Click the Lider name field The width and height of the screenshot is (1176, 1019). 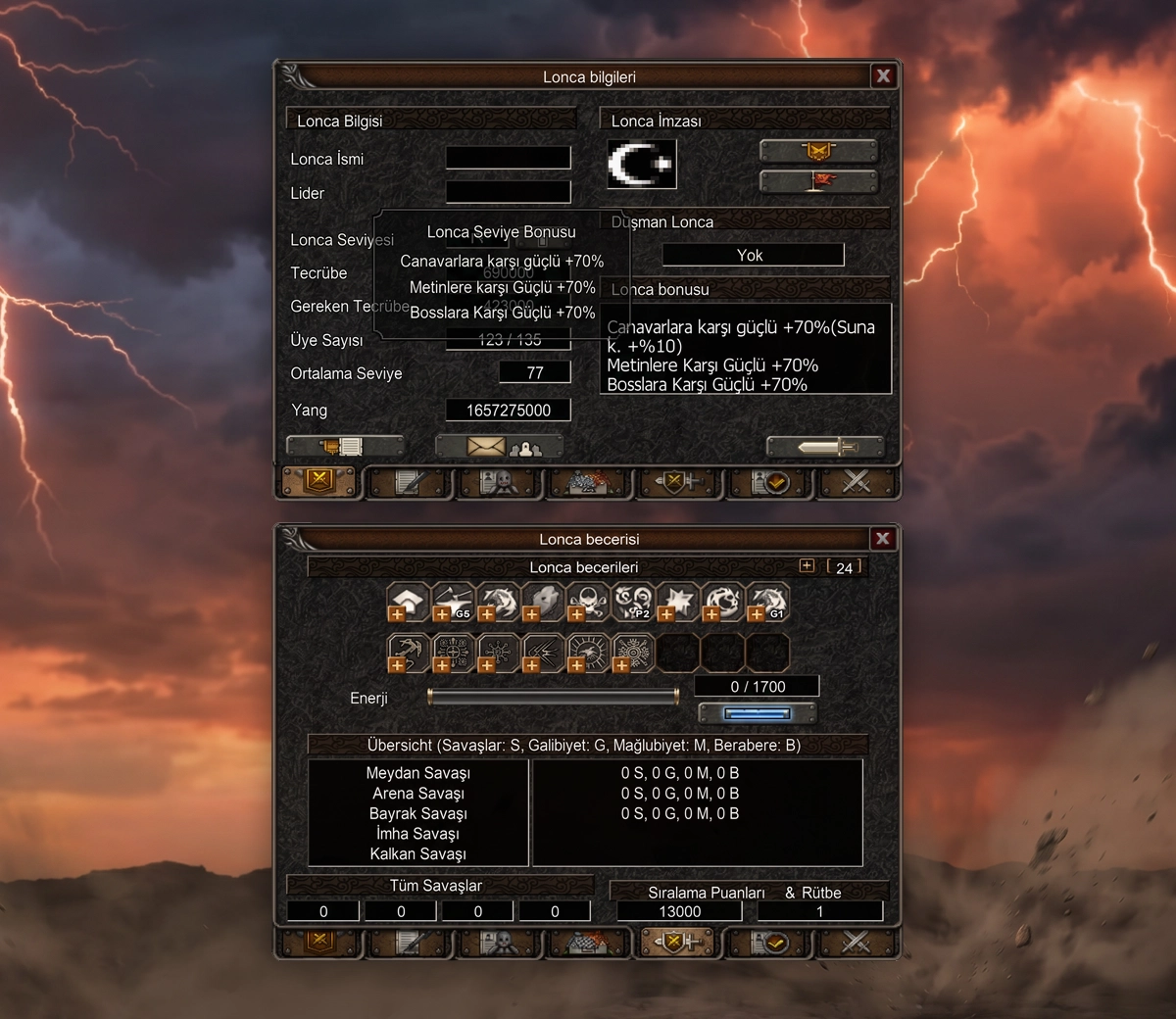click(508, 192)
